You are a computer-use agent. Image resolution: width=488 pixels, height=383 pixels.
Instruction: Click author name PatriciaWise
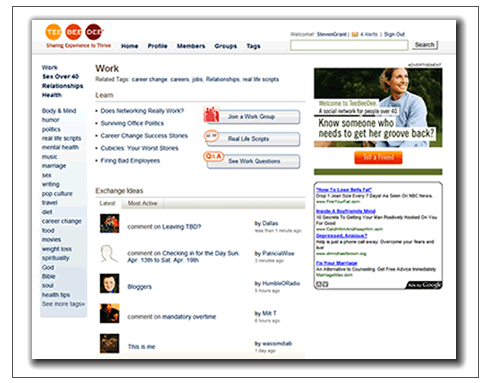[278, 253]
